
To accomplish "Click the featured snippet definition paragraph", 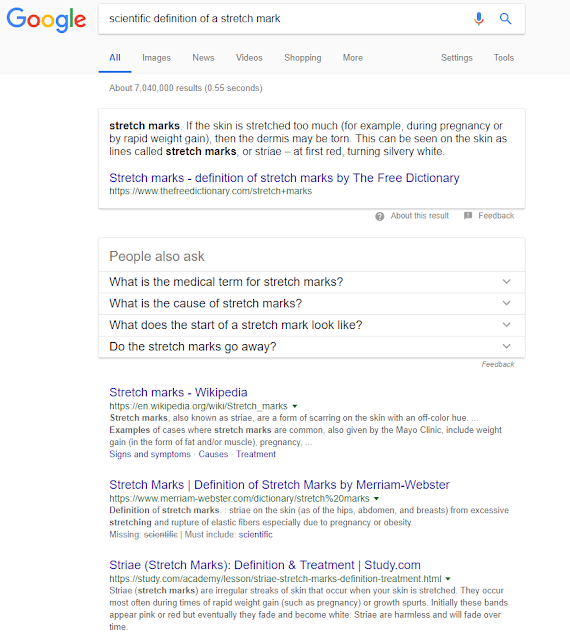I will (x=308, y=138).
